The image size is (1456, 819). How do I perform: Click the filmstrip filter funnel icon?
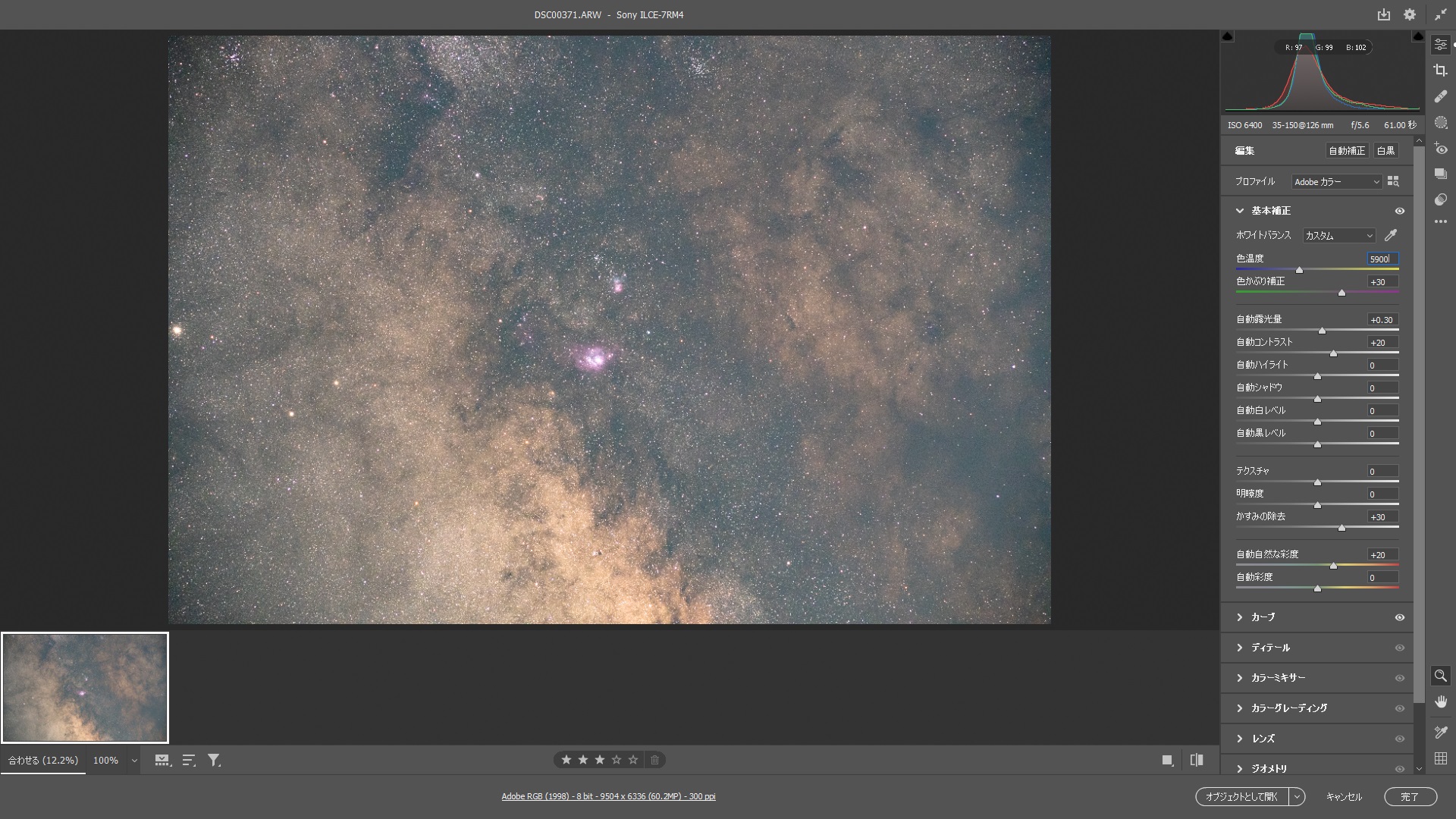pos(214,760)
